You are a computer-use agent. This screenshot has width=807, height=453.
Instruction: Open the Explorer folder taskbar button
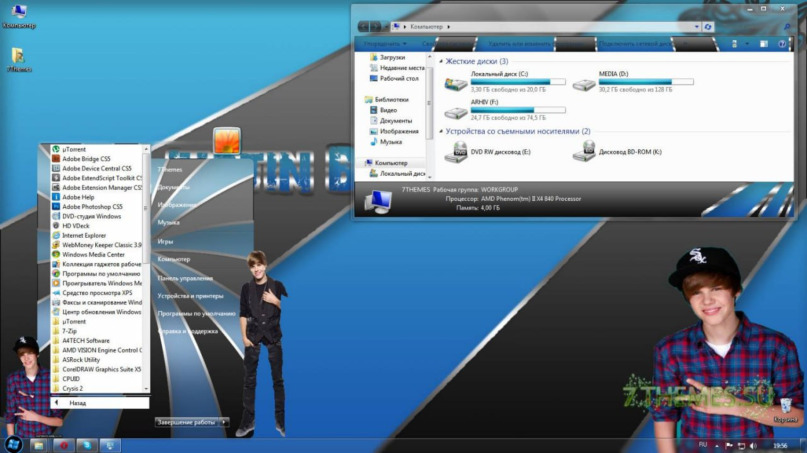coord(39,445)
